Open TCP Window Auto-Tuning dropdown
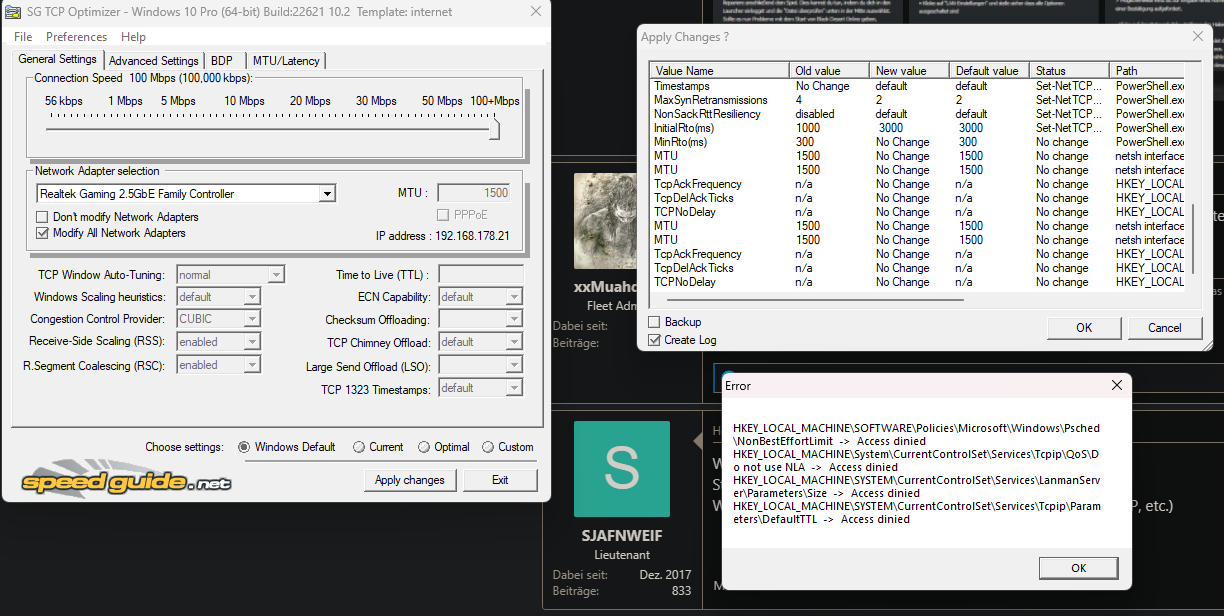The width and height of the screenshot is (1224, 616). [x=231, y=274]
